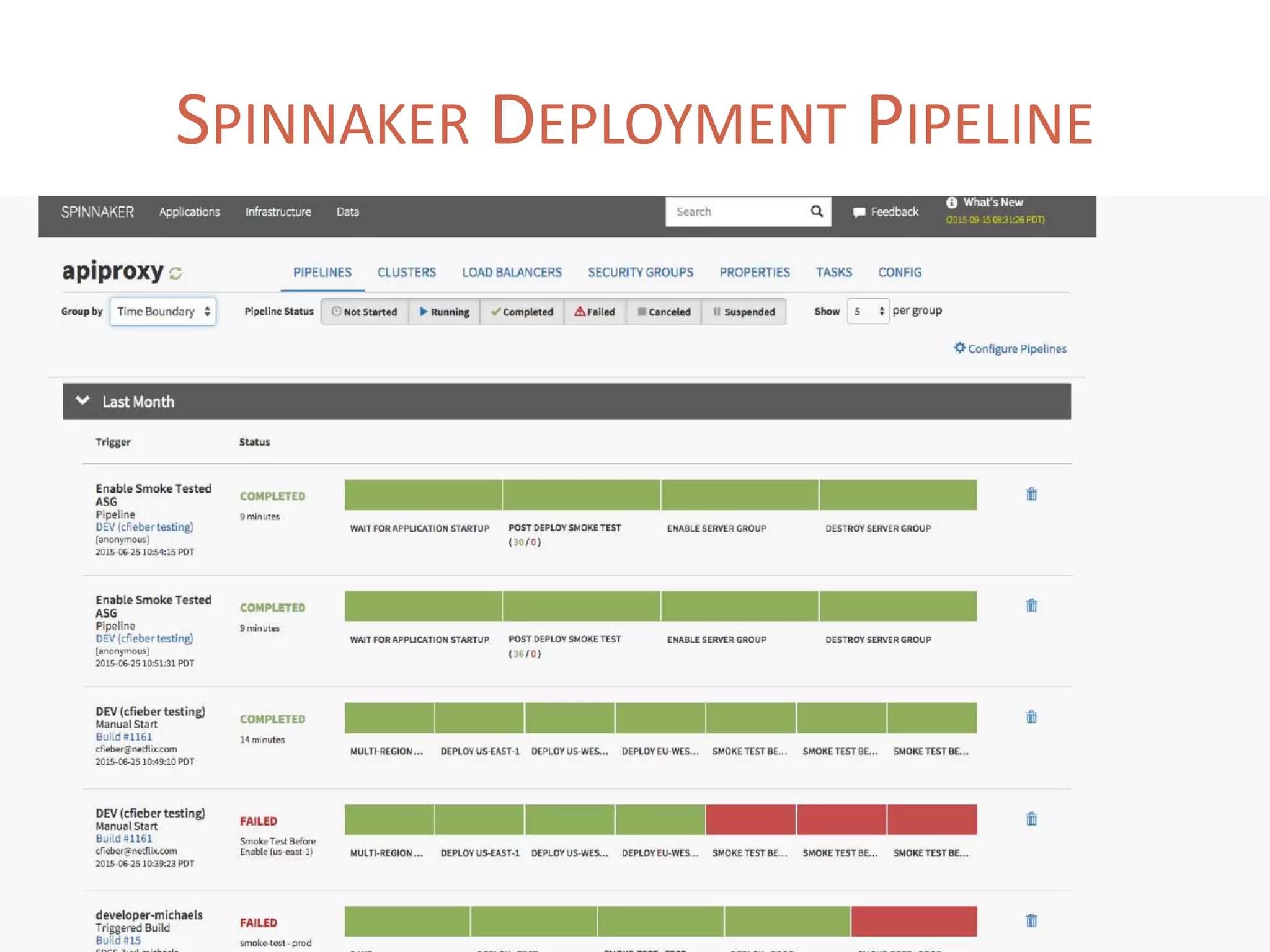Click Smoke Test Before Enable failure text

pos(278,847)
